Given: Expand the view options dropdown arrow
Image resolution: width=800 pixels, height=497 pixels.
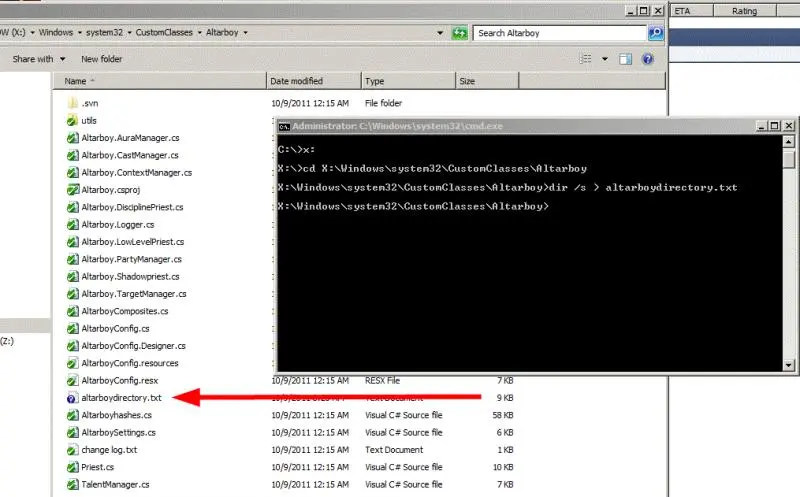Looking at the screenshot, I should (602, 59).
